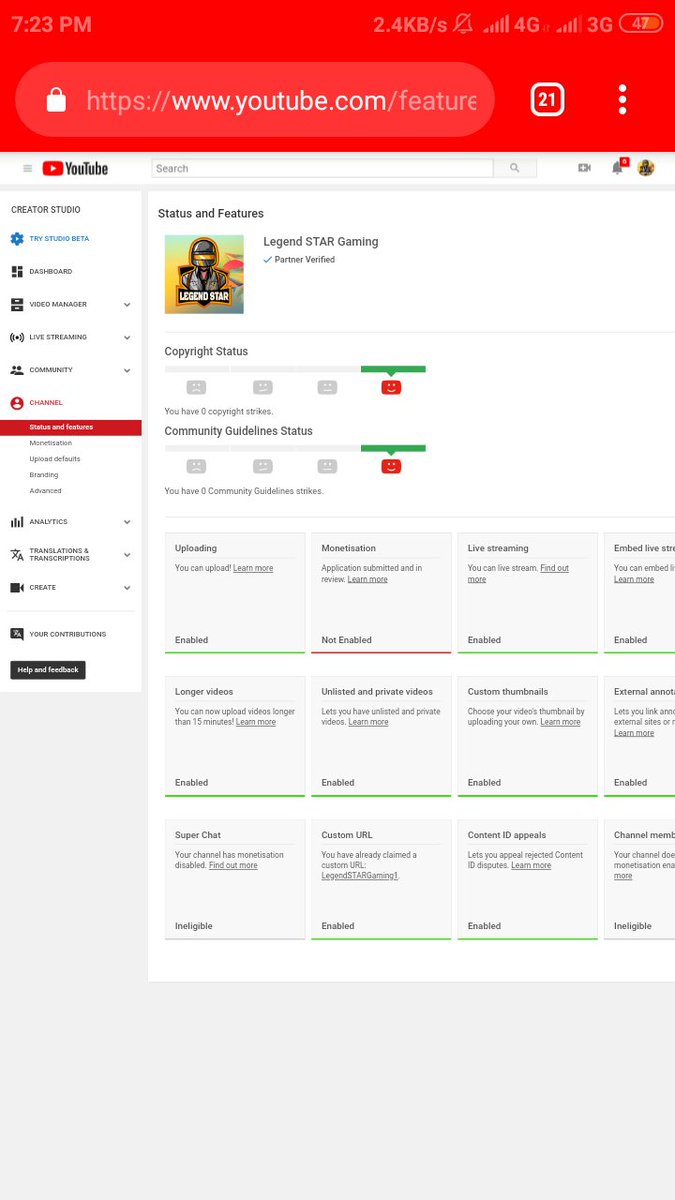Click Find out more in Live streaming card

pyautogui.click(x=518, y=574)
